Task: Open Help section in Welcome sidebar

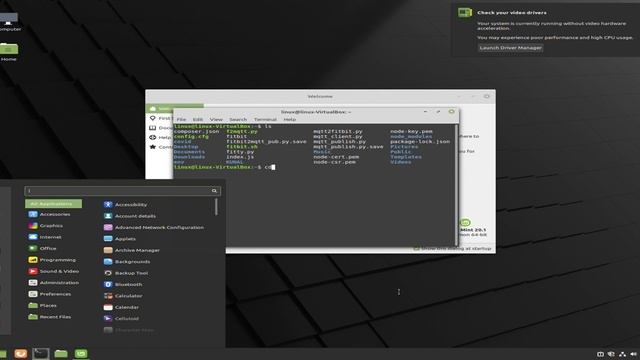Action: (160, 138)
